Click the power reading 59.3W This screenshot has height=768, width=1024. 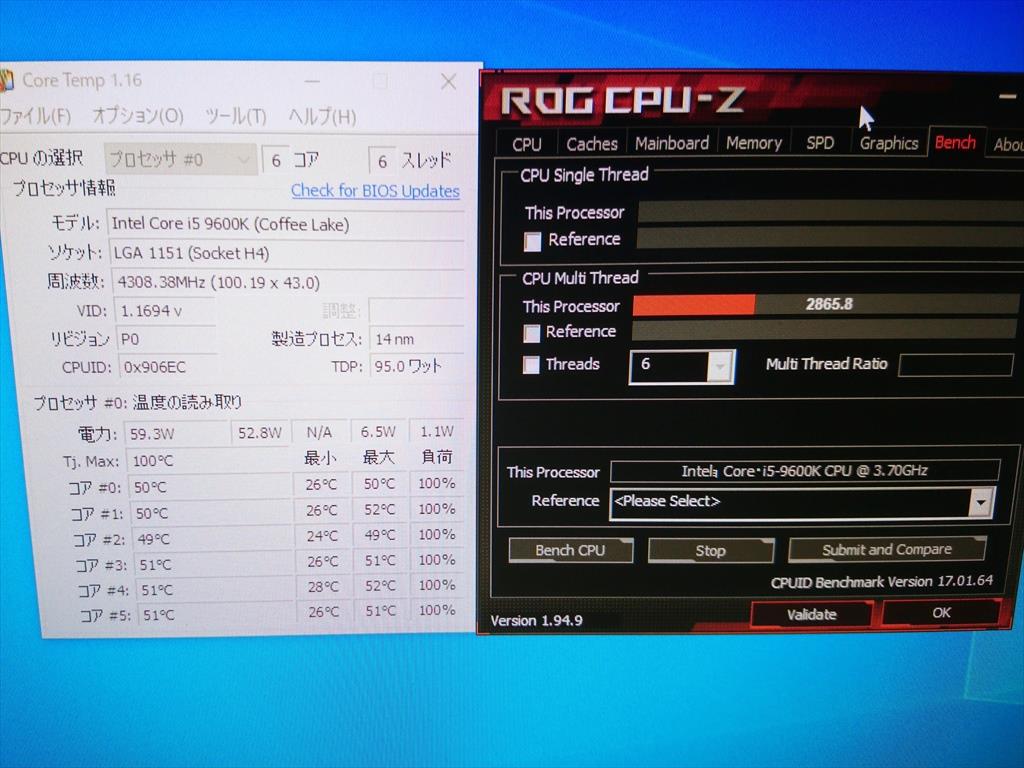177,434
